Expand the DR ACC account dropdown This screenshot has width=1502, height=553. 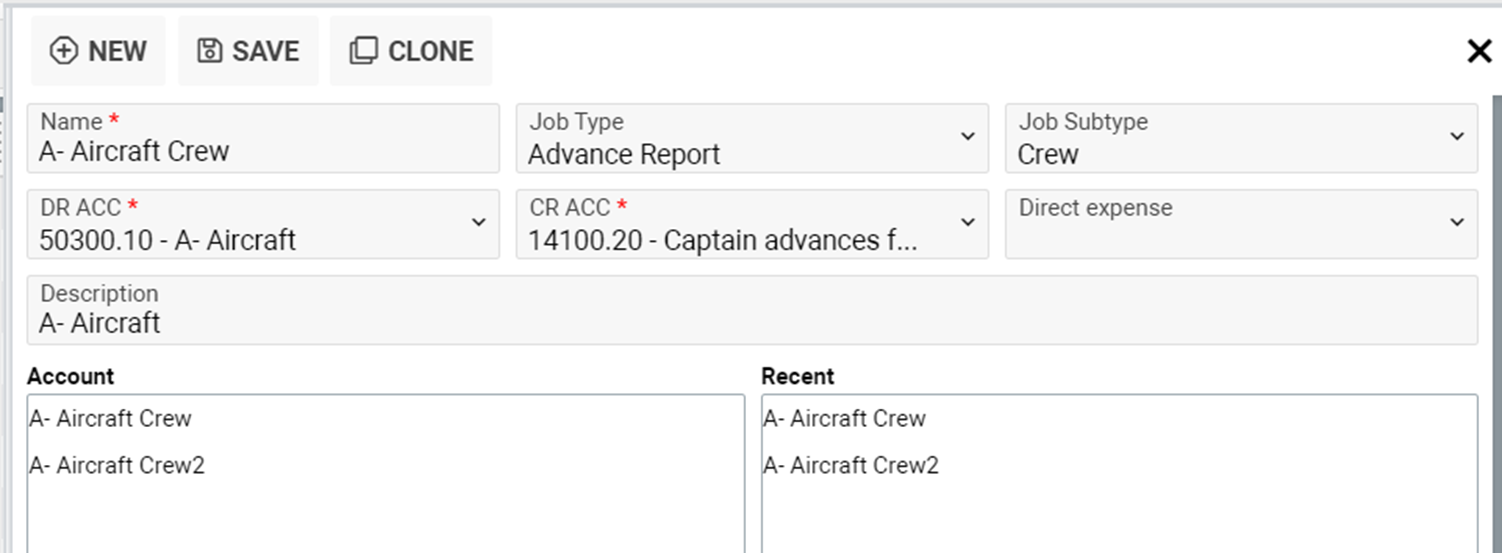pyautogui.click(x=479, y=222)
